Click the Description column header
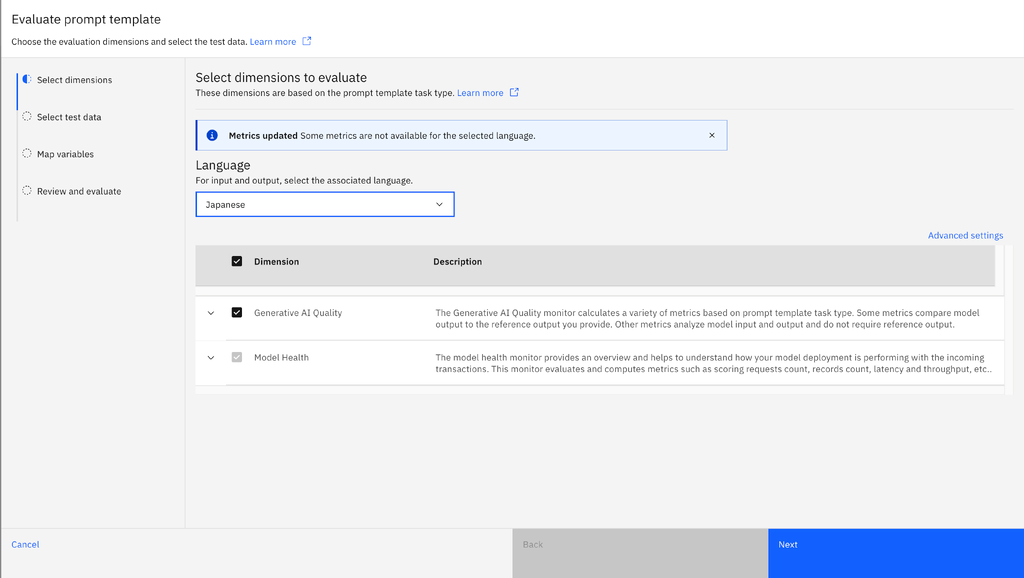 click(x=458, y=261)
